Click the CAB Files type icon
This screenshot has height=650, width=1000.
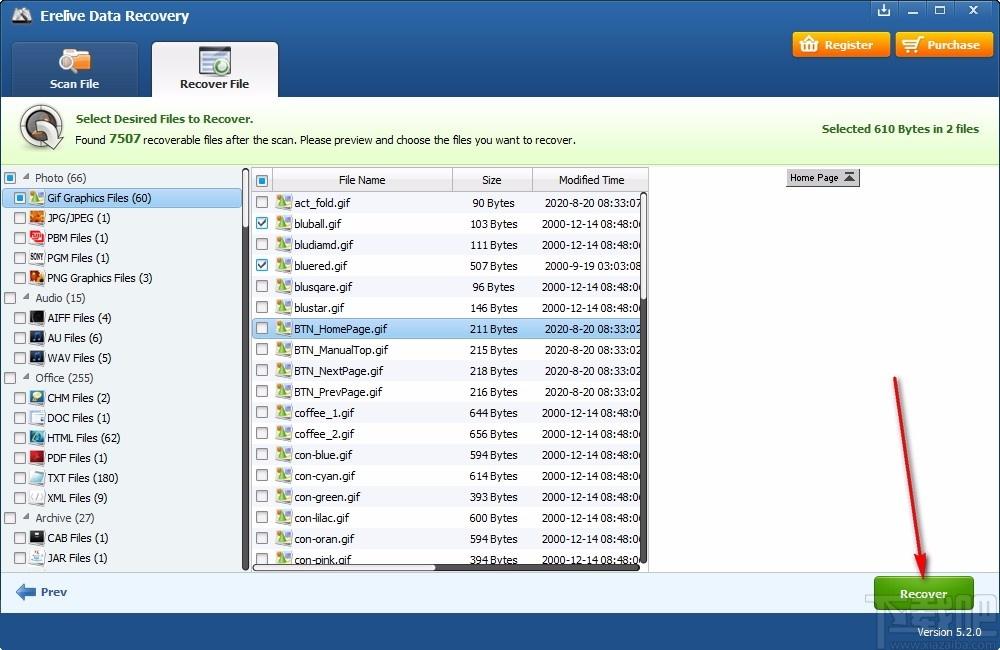click(x=37, y=538)
